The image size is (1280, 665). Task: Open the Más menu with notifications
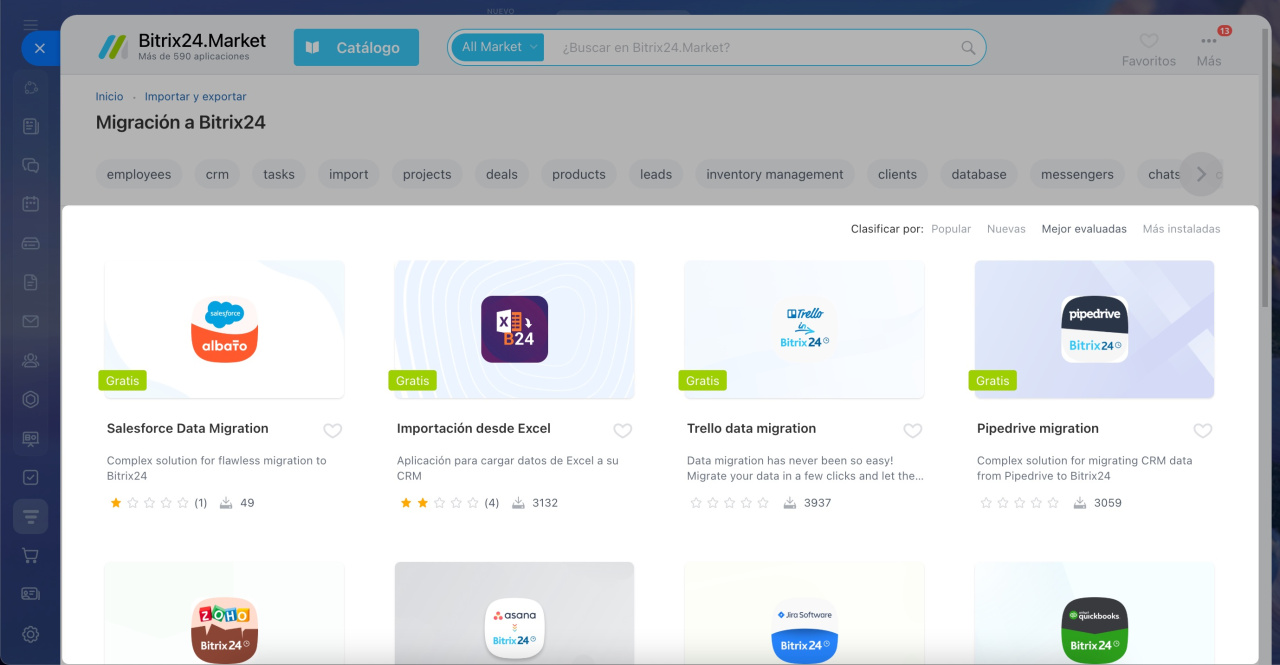pos(1209,49)
